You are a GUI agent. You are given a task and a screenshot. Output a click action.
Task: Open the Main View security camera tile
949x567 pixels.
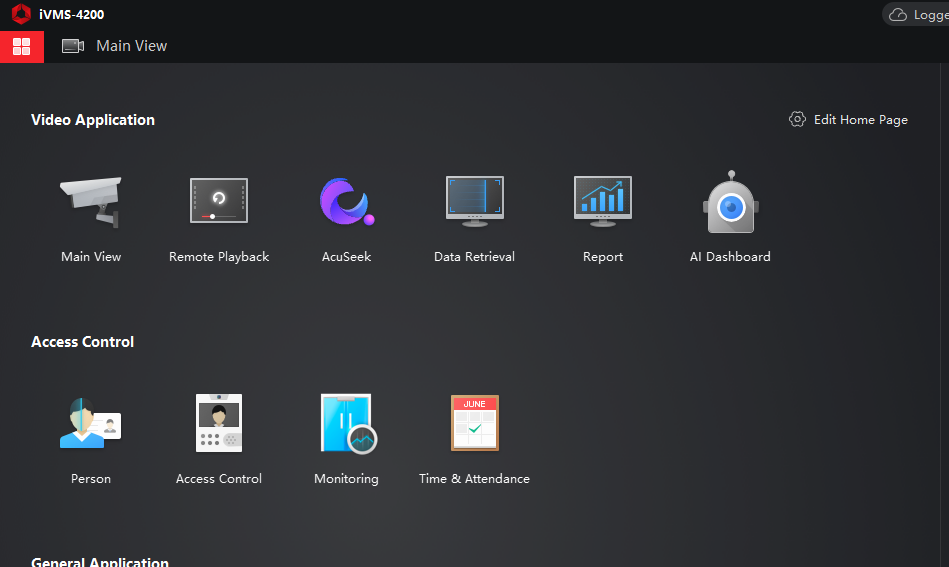point(90,204)
